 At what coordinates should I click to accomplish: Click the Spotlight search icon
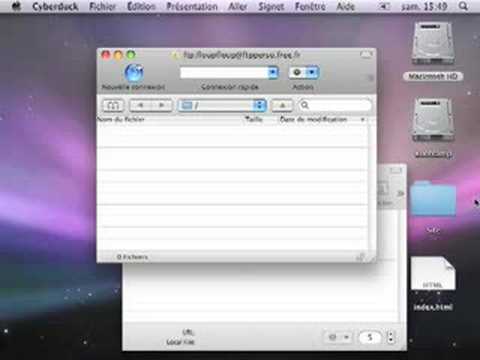tap(463, 6)
